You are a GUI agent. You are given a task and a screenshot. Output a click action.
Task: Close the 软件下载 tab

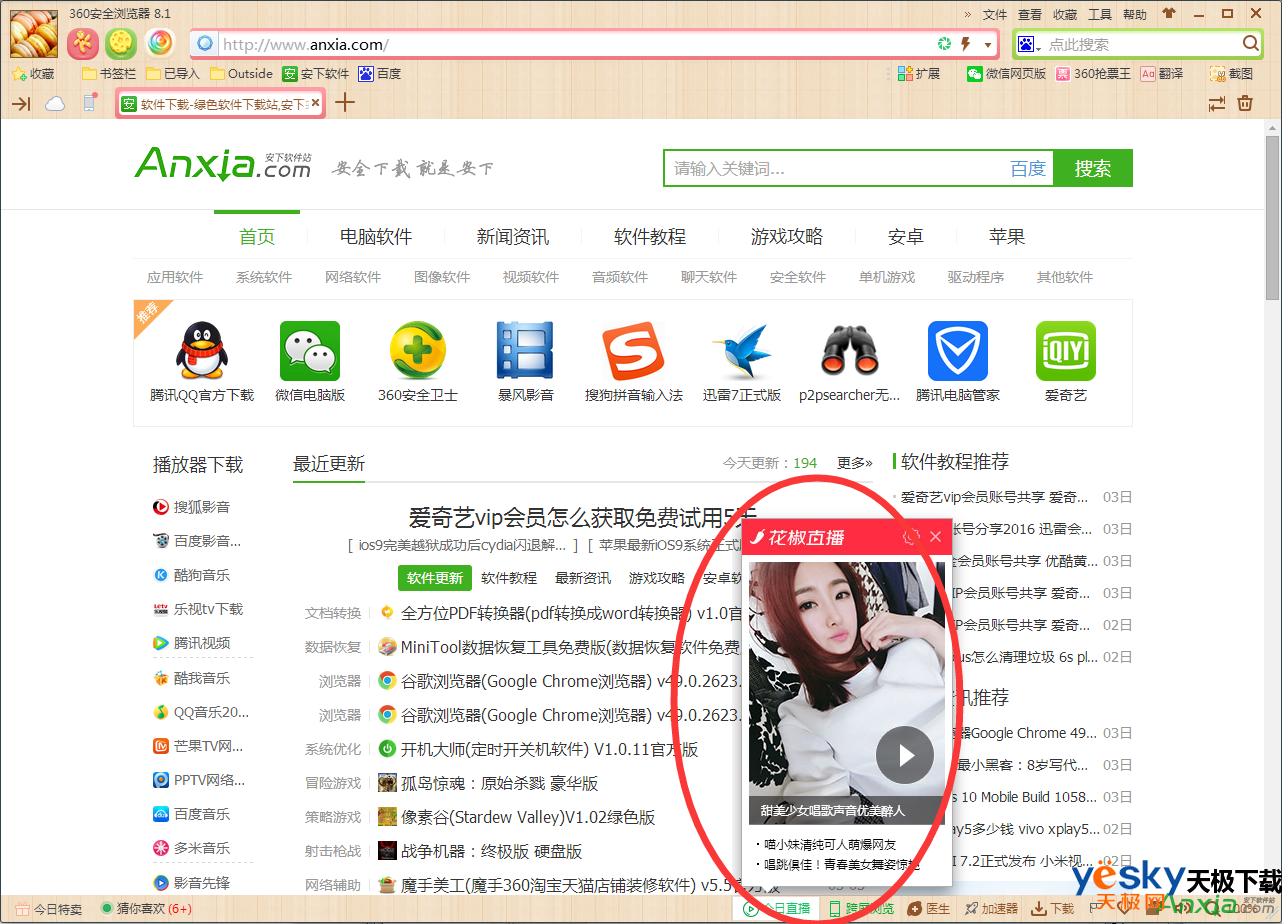(315, 102)
